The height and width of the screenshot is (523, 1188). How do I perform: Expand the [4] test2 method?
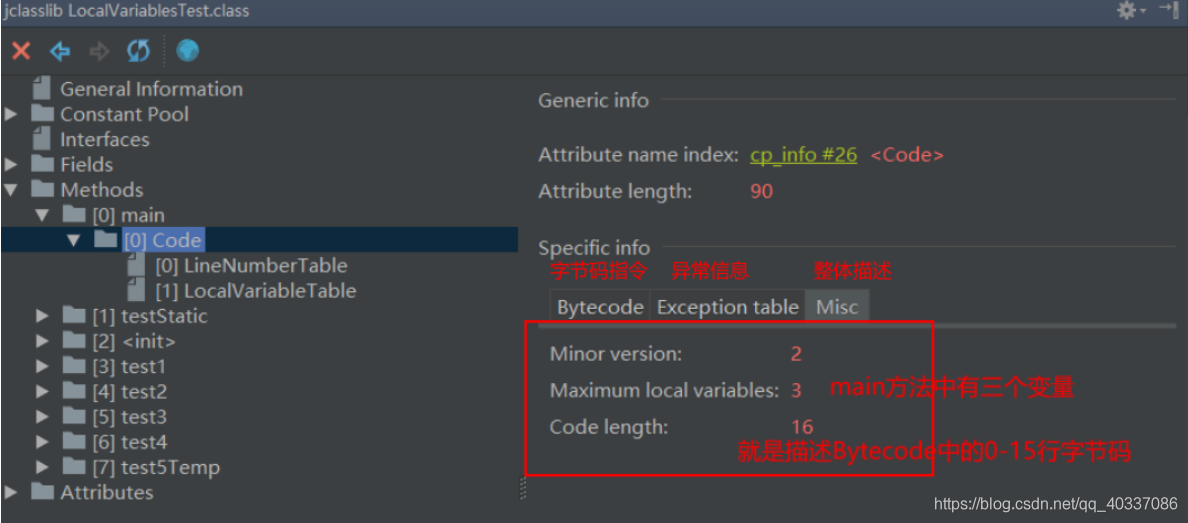pos(42,392)
